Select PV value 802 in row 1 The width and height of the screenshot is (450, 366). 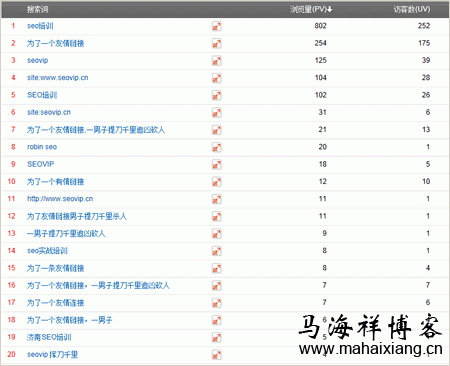coord(320,26)
